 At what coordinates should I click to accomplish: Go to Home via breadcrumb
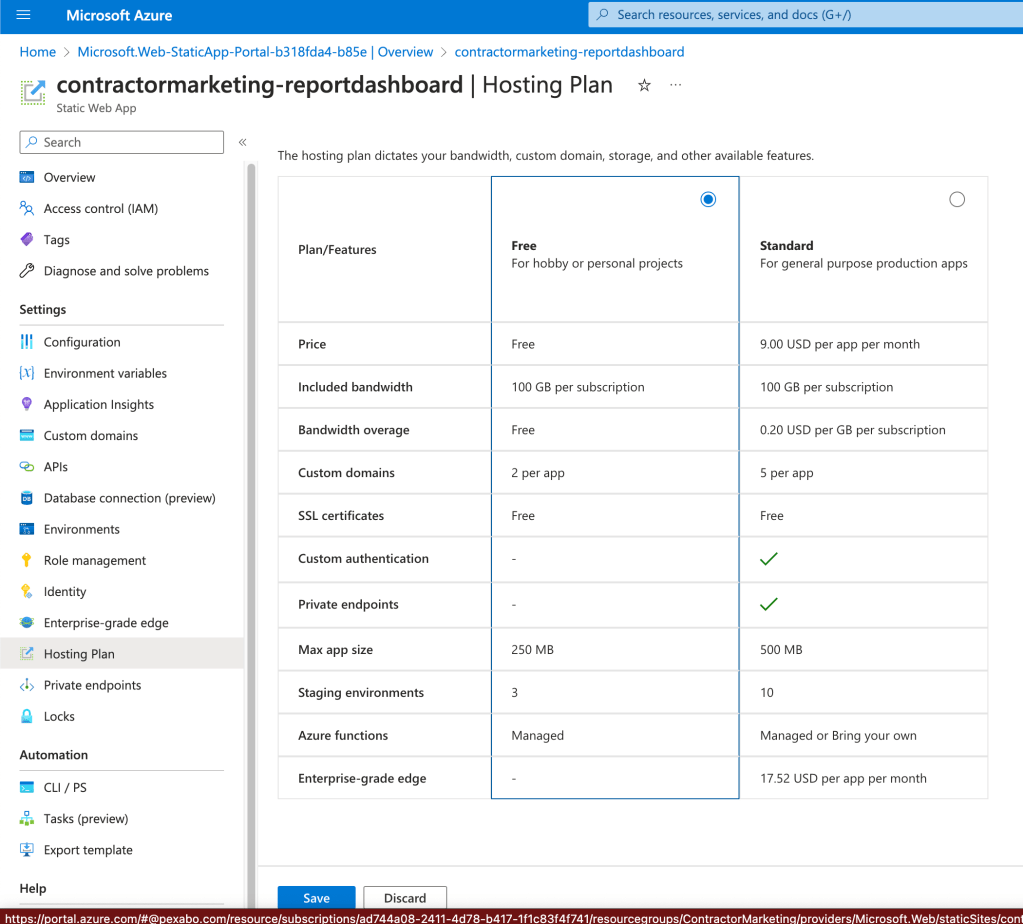pyautogui.click(x=38, y=52)
